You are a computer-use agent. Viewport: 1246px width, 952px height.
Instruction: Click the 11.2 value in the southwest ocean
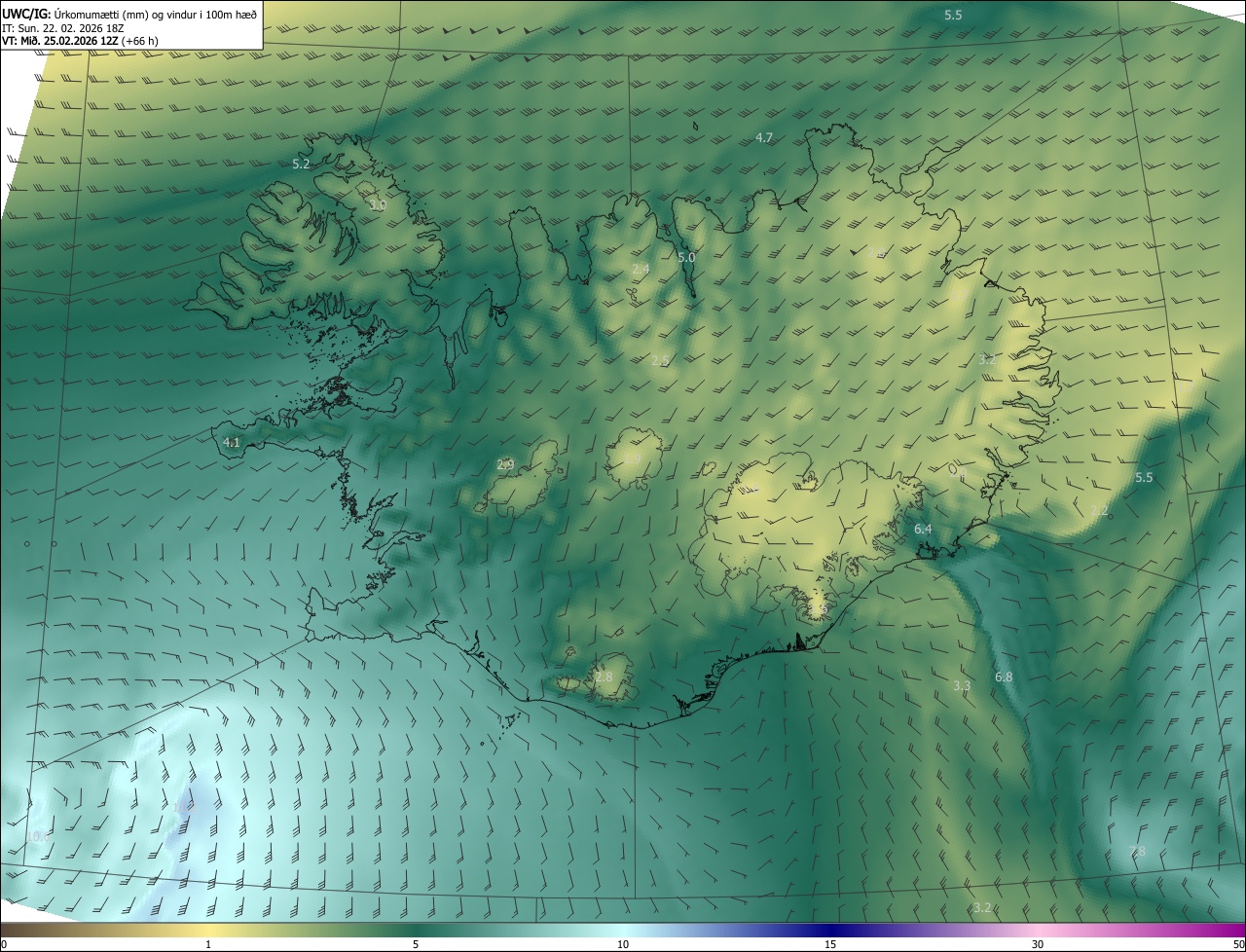tap(183, 807)
